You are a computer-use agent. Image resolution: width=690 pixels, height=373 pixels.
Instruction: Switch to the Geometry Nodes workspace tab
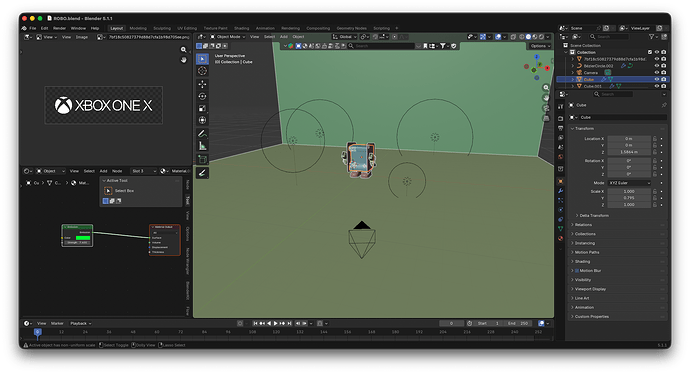coord(351,28)
